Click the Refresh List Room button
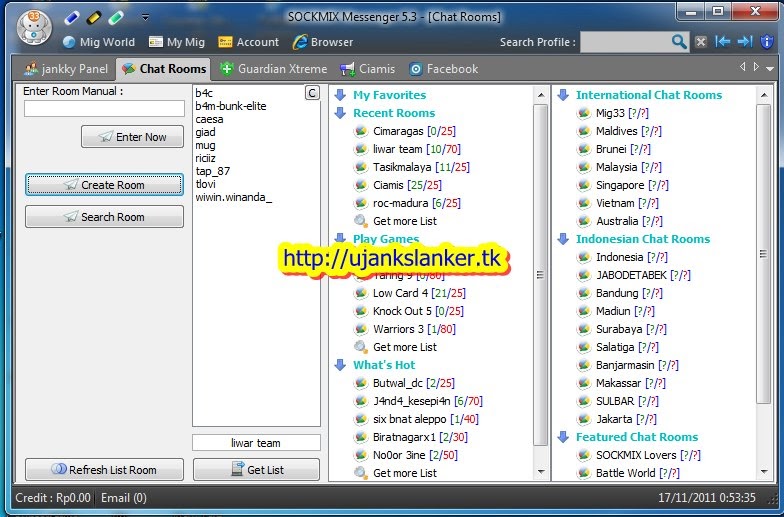The image size is (784, 517). pyautogui.click(x=104, y=470)
